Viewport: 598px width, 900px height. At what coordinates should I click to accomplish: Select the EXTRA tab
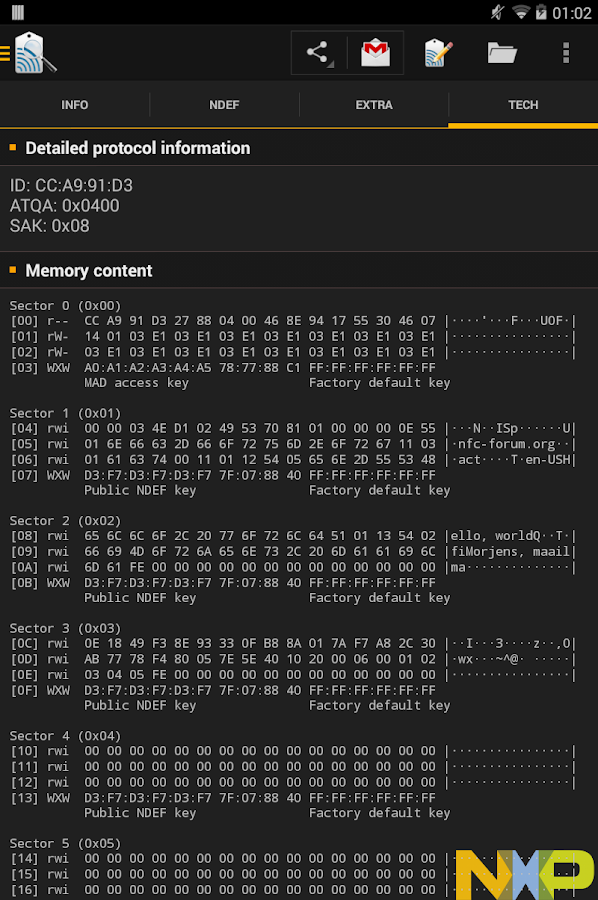click(x=373, y=104)
